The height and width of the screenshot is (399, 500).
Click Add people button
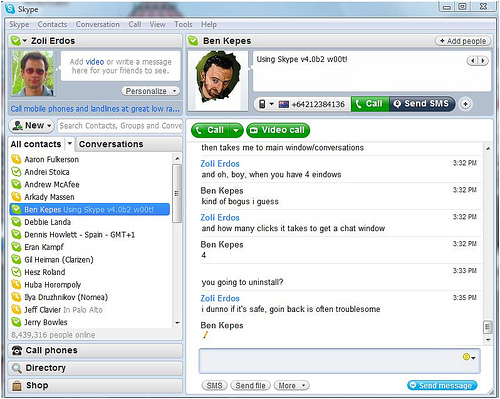tap(463, 41)
